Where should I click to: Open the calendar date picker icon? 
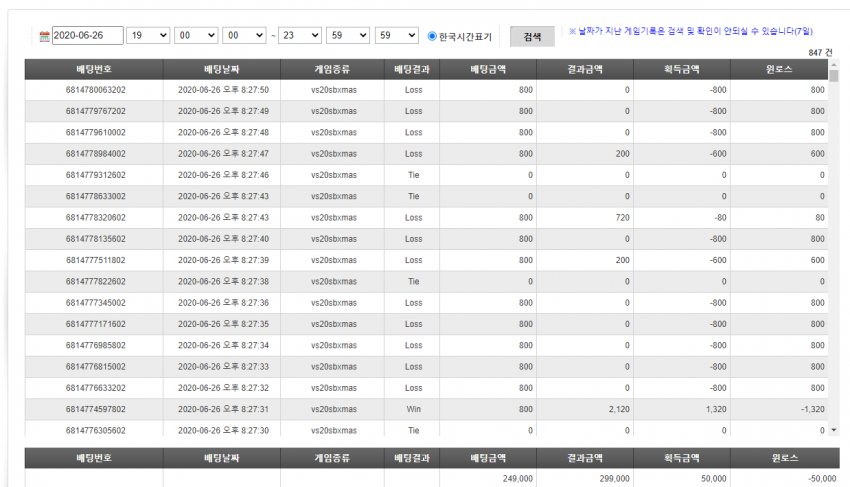click(44, 36)
